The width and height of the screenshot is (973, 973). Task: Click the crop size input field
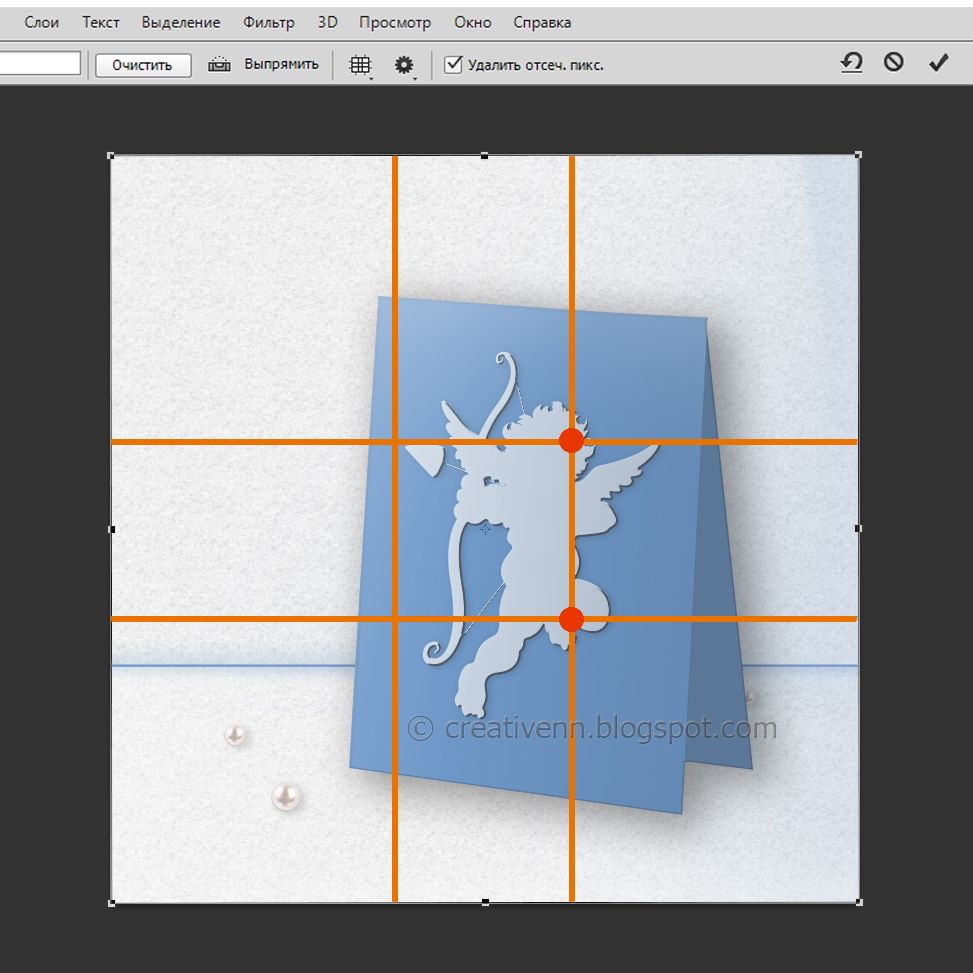pyautogui.click(x=40, y=63)
